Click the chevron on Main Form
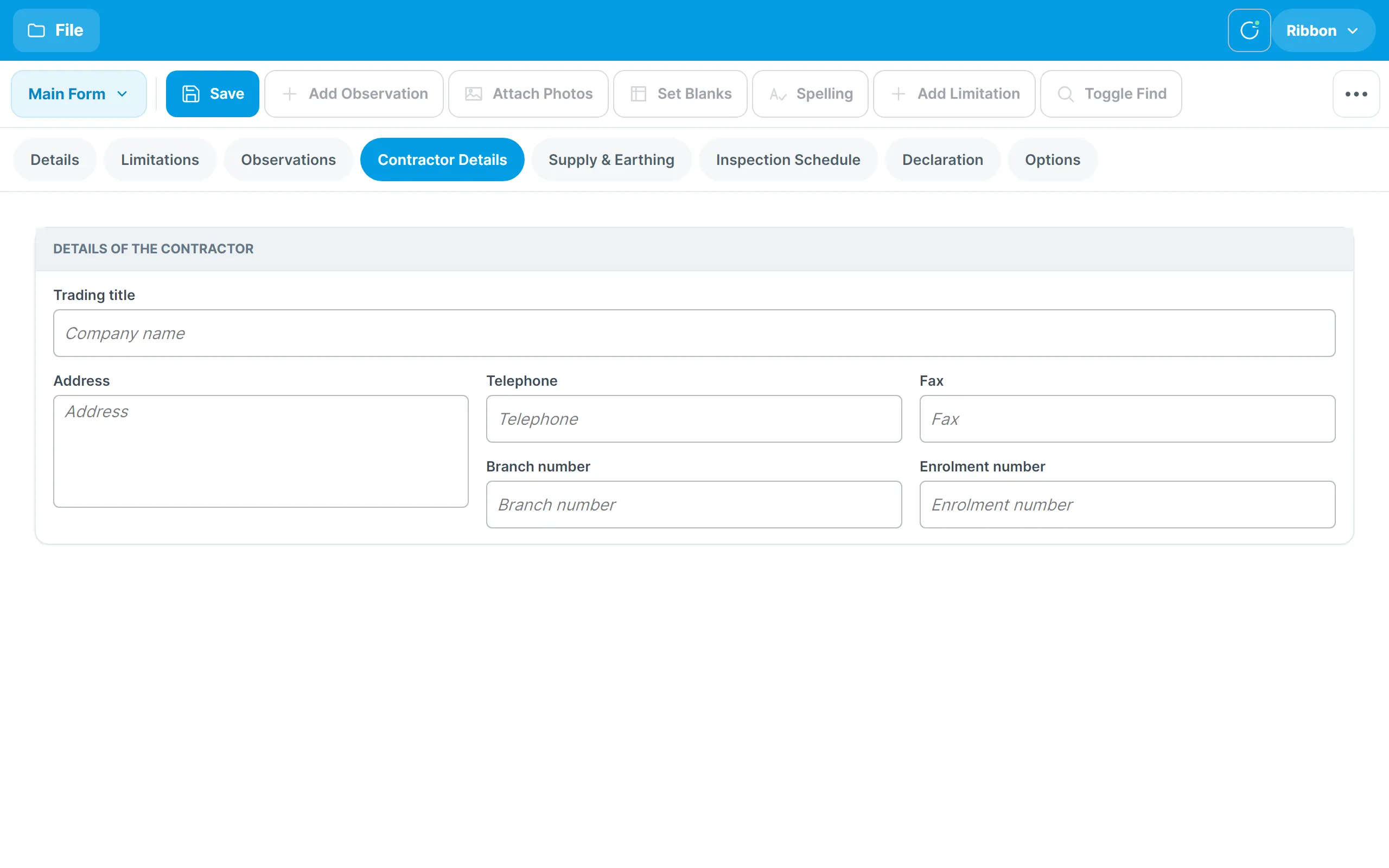The height and width of the screenshot is (868, 1389). tap(122, 93)
